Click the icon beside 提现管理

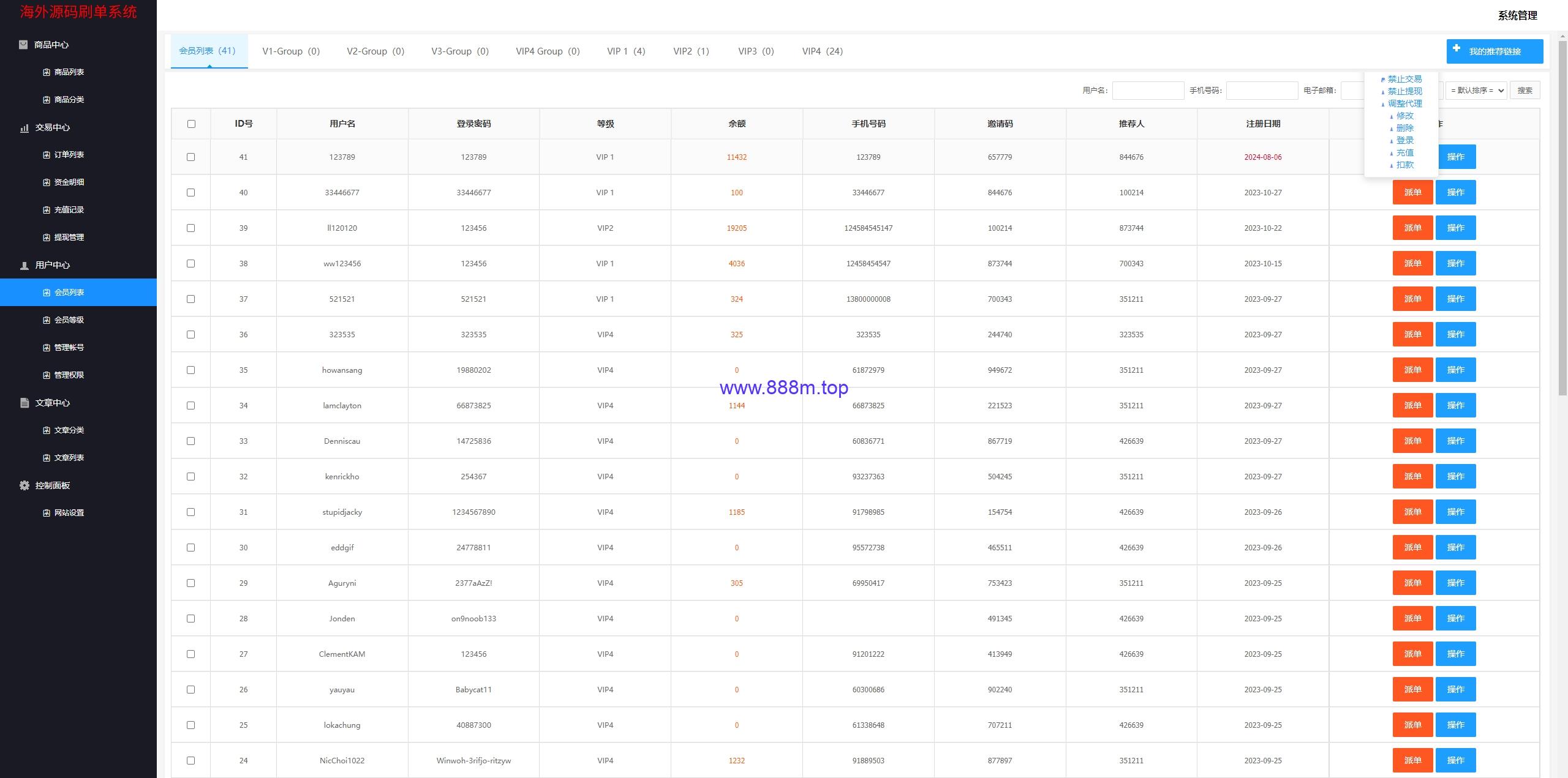[47, 238]
